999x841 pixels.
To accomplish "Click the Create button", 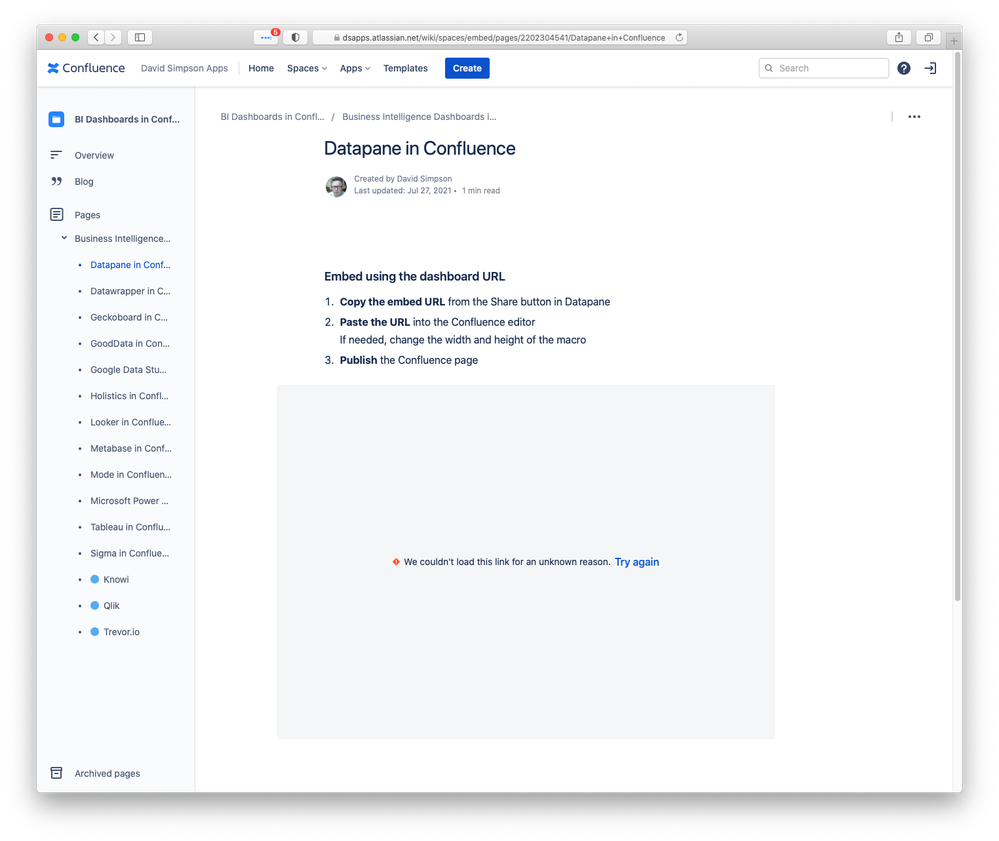I will [x=467, y=68].
